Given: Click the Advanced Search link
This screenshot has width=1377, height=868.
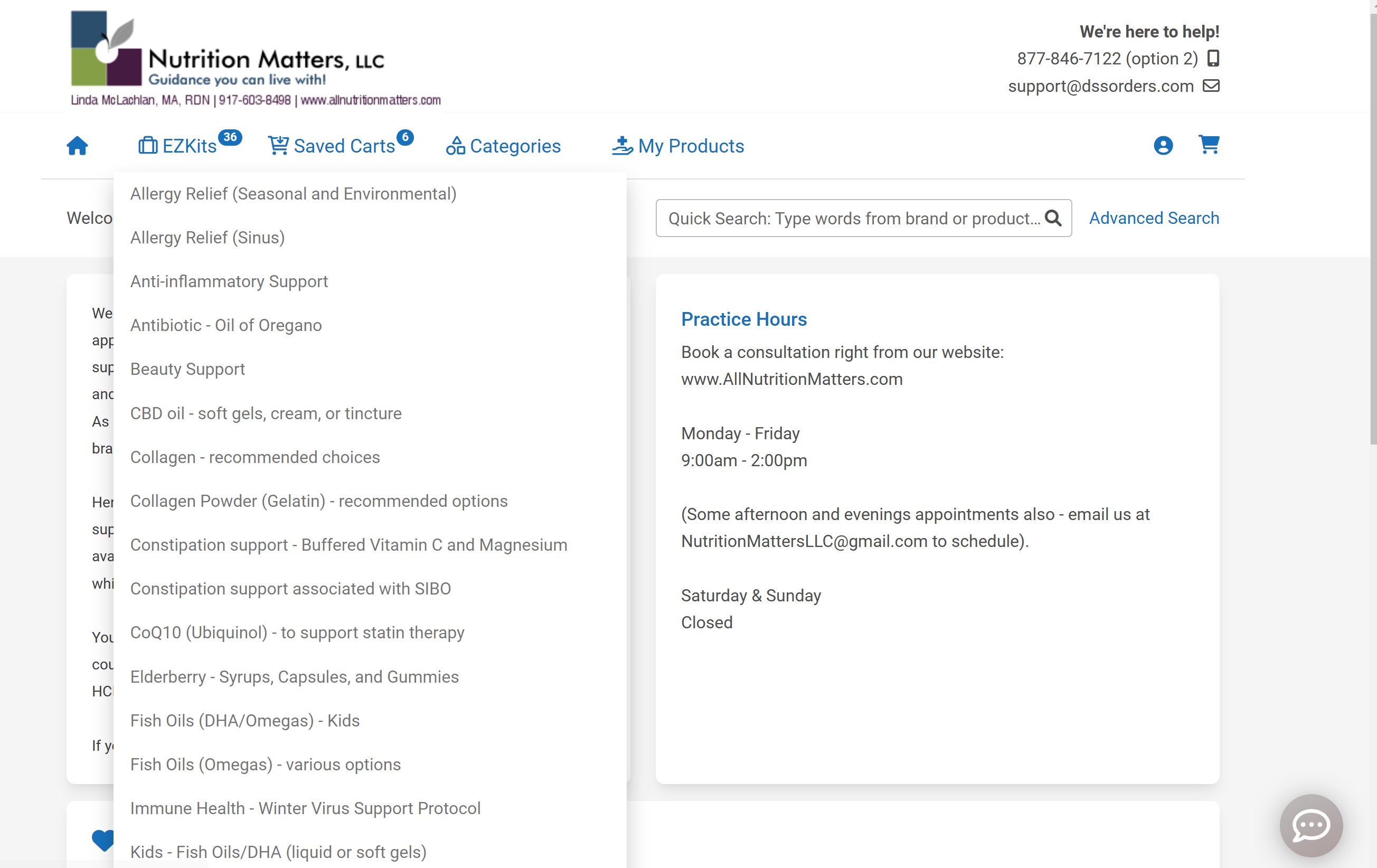Looking at the screenshot, I should tap(1154, 218).
